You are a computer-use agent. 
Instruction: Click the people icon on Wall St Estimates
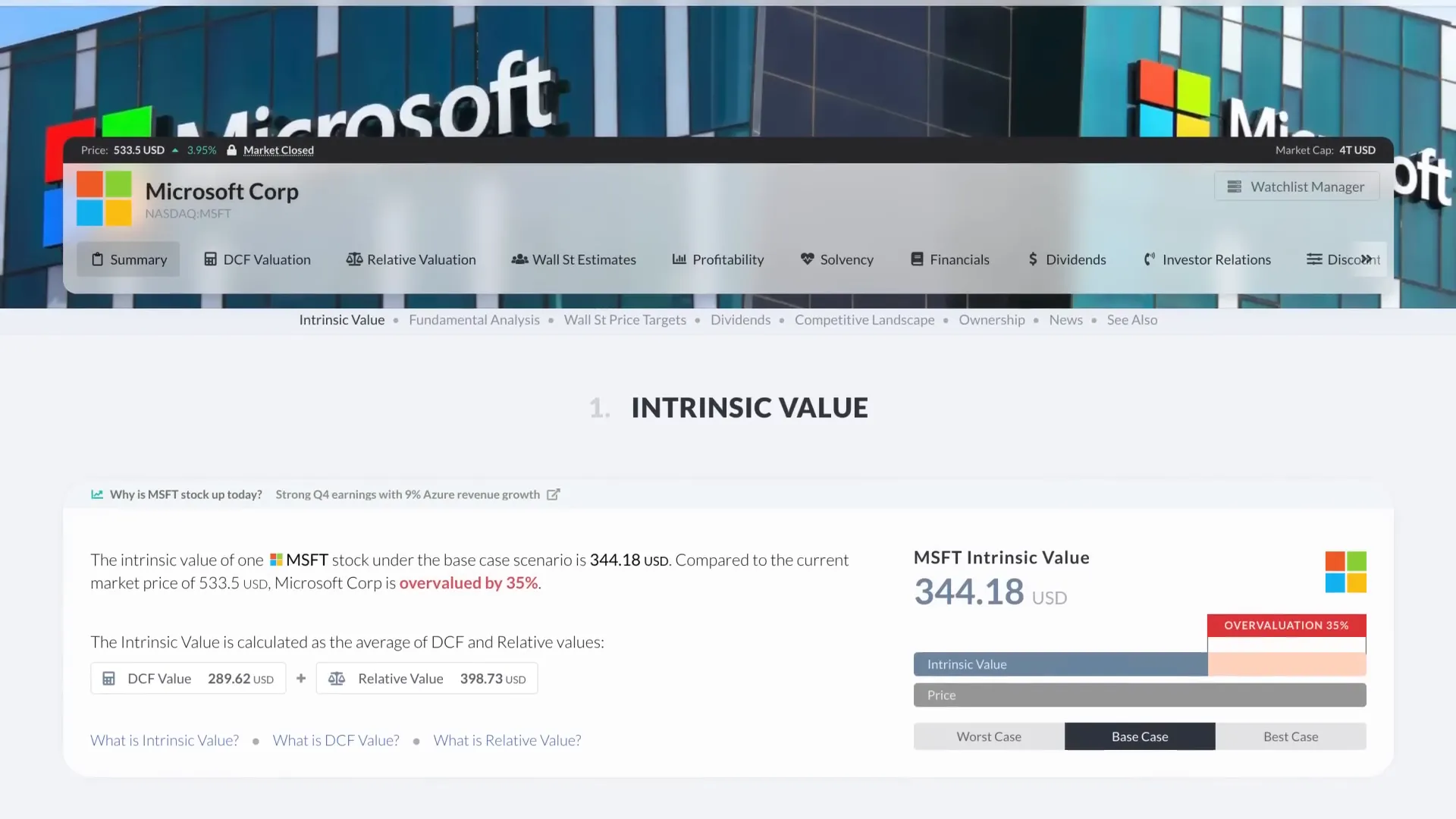coord(519,259)
